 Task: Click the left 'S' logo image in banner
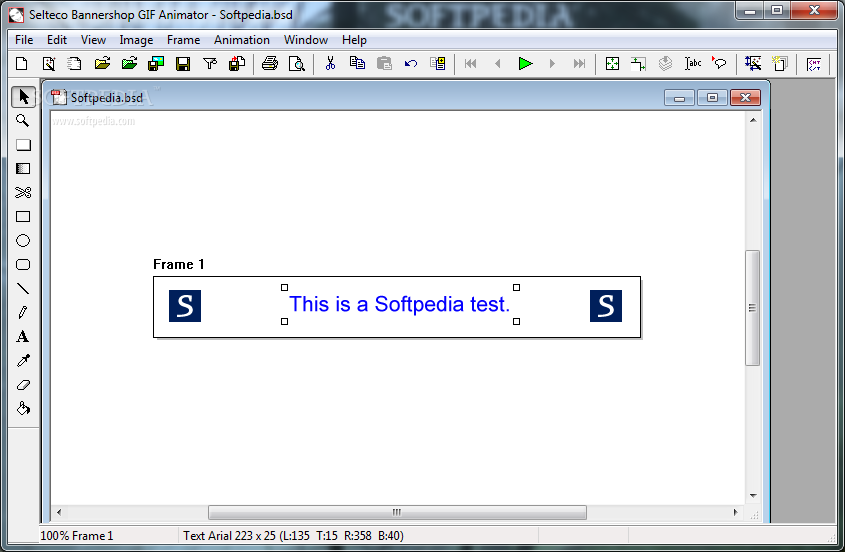coord(185,306)
